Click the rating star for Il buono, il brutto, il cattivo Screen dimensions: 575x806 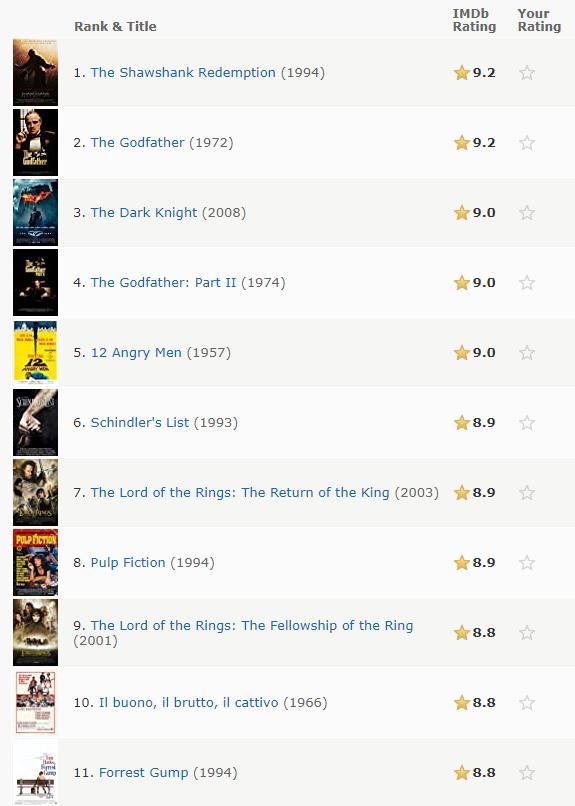(527, 702)
